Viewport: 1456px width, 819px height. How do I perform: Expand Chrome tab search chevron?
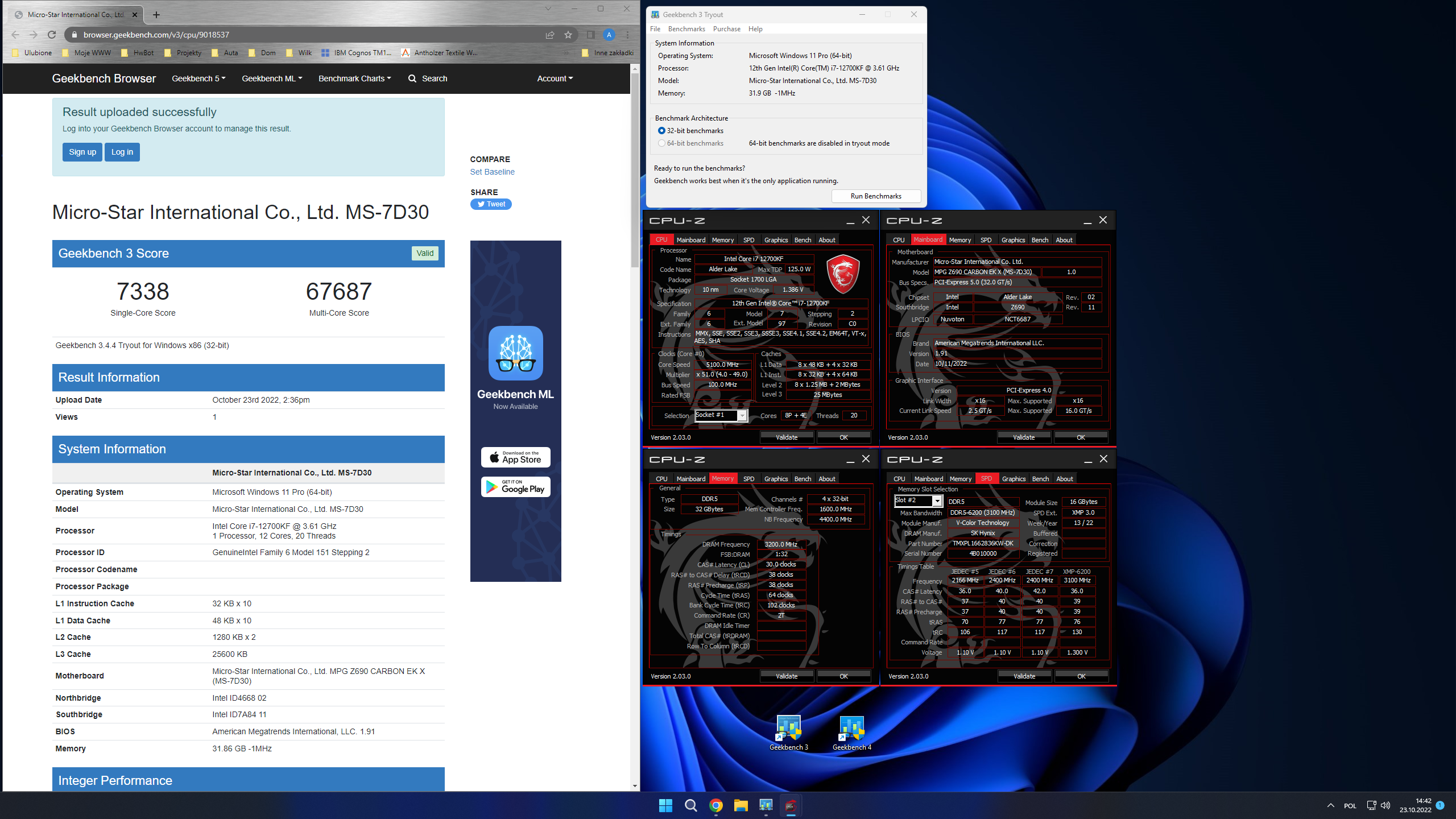pos(548,9)
